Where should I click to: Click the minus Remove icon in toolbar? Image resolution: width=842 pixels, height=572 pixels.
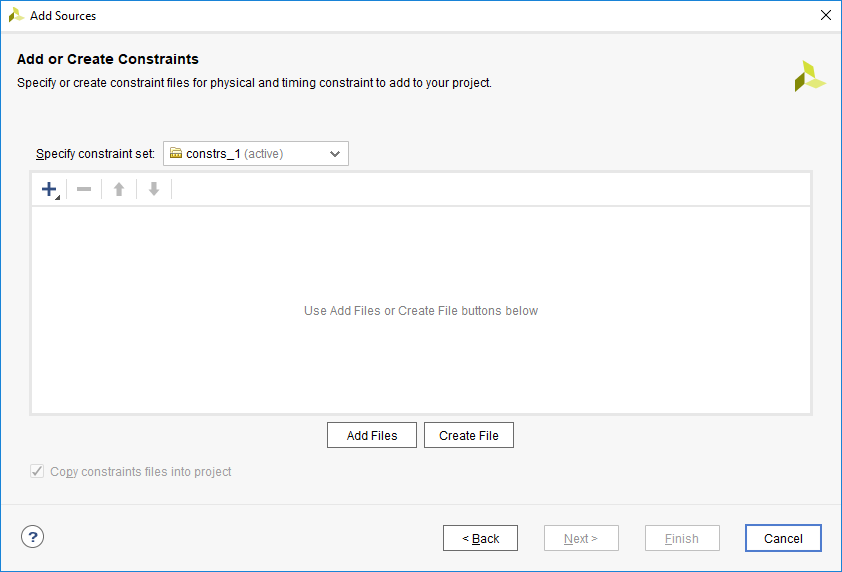point(84,189)
